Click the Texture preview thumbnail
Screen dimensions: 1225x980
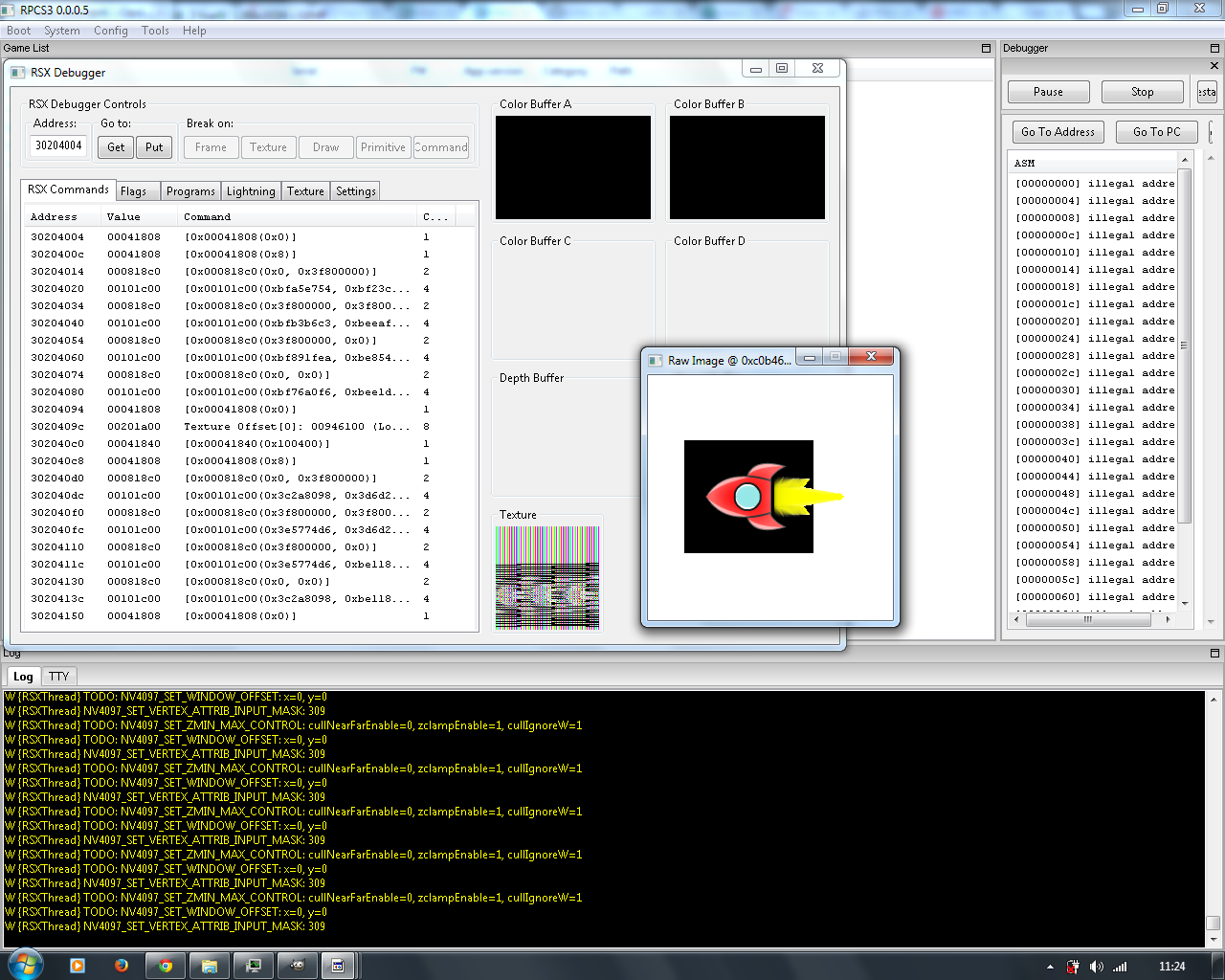coord(547,577)
